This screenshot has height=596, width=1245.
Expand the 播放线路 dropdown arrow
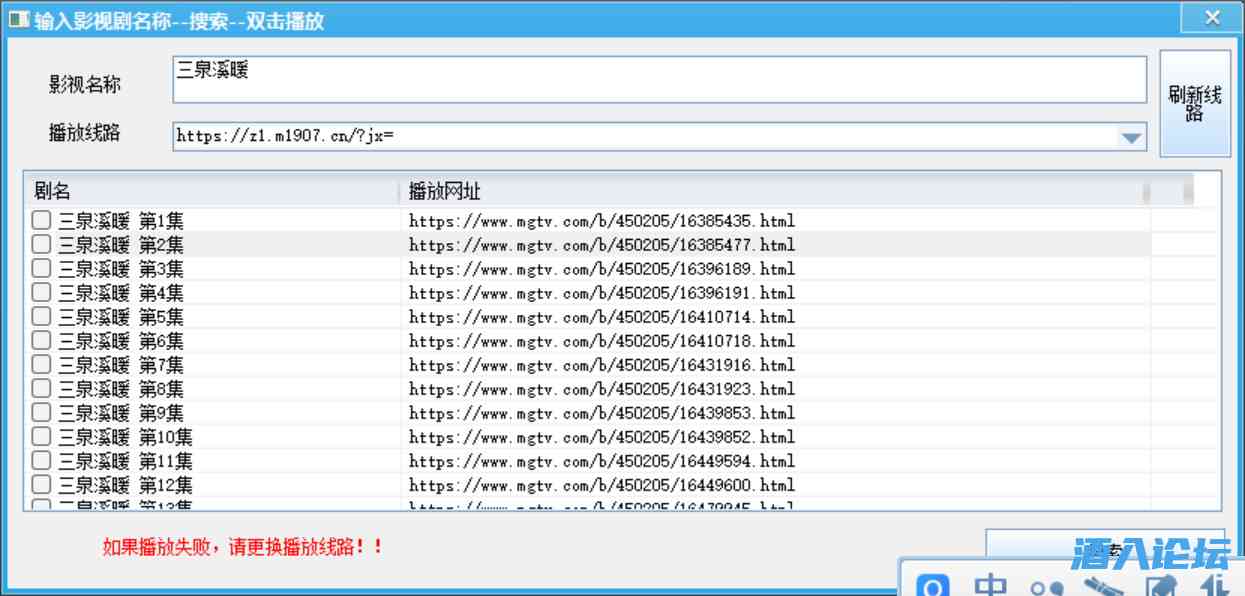[1131, 138]
